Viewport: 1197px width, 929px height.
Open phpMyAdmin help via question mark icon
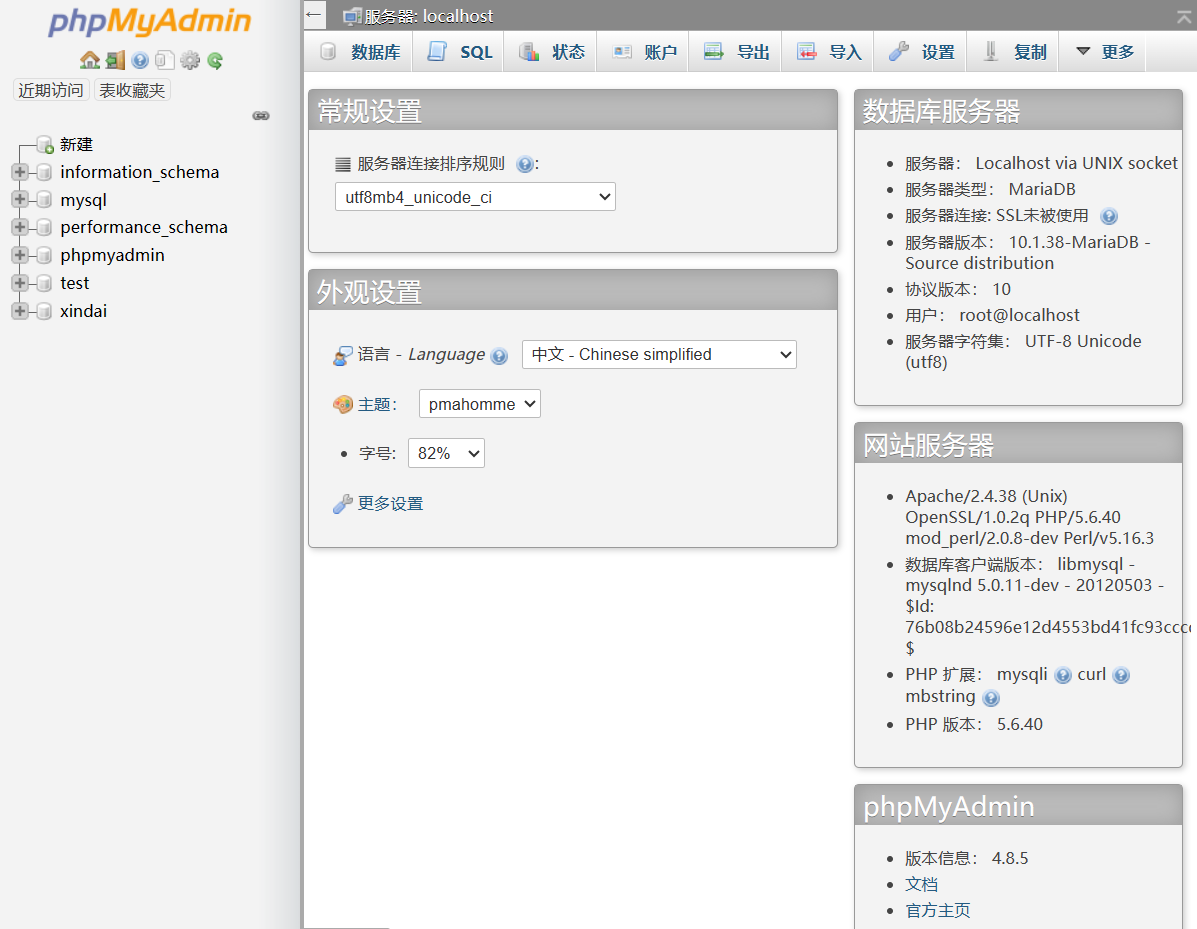tap(139, 60)
